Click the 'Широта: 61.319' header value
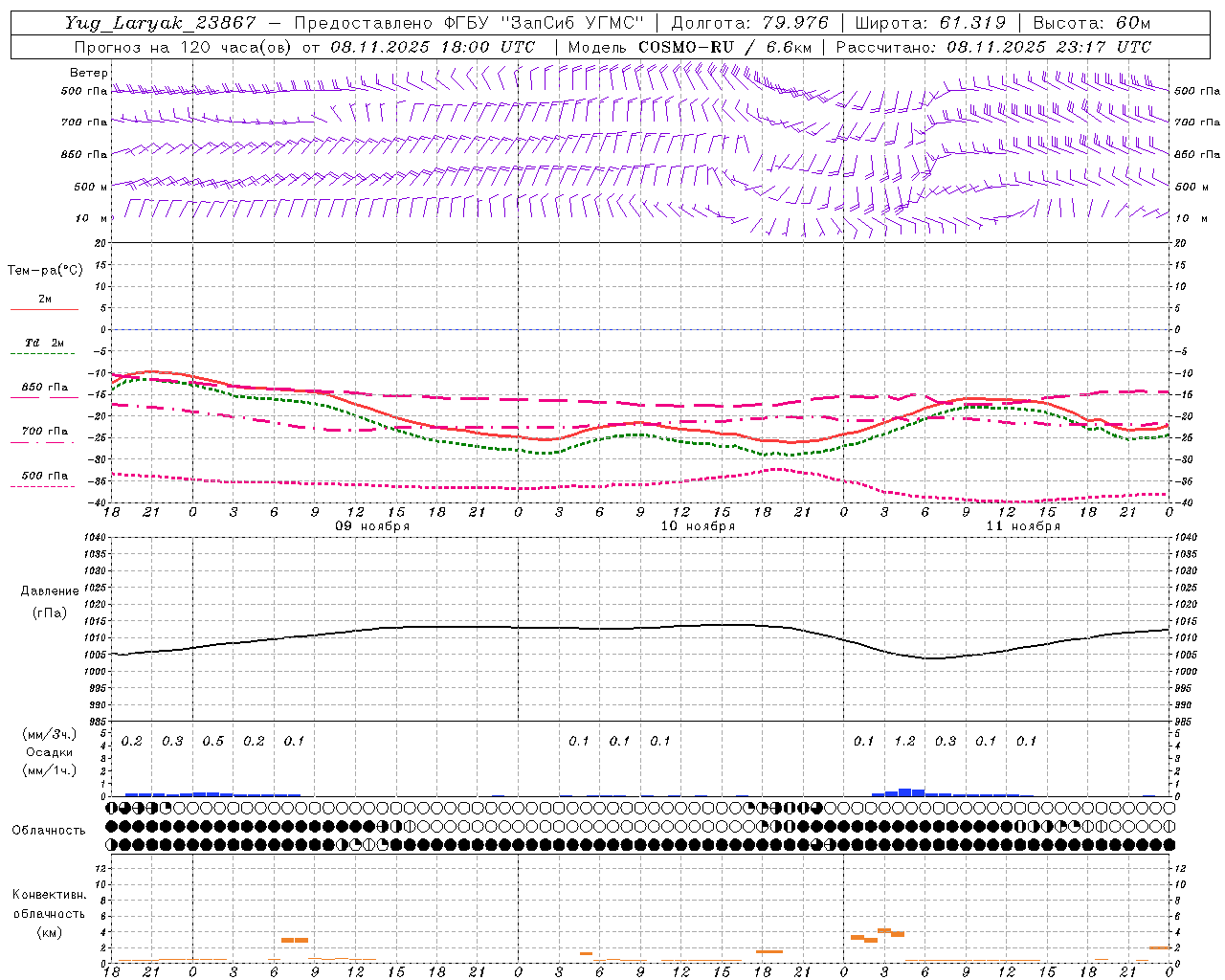 tap(930, 23)
